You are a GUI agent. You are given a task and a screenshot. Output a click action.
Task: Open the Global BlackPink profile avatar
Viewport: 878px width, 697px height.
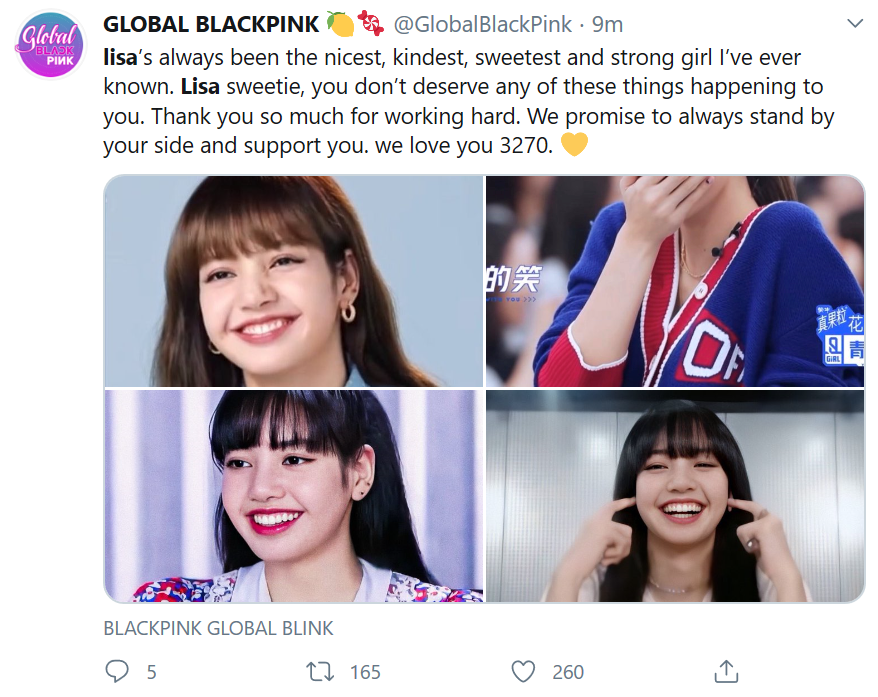coord(50,45)
